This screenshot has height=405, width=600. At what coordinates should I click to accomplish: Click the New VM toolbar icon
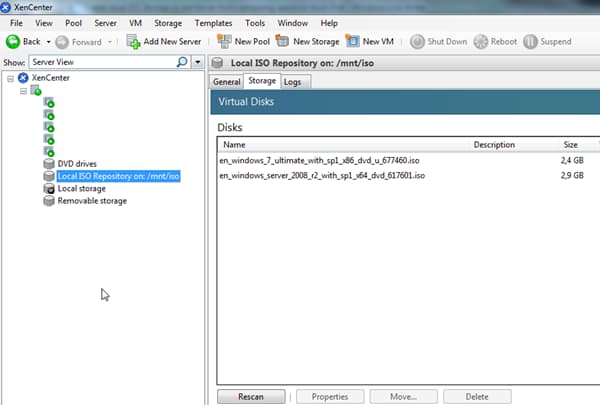tap(352, 41)
